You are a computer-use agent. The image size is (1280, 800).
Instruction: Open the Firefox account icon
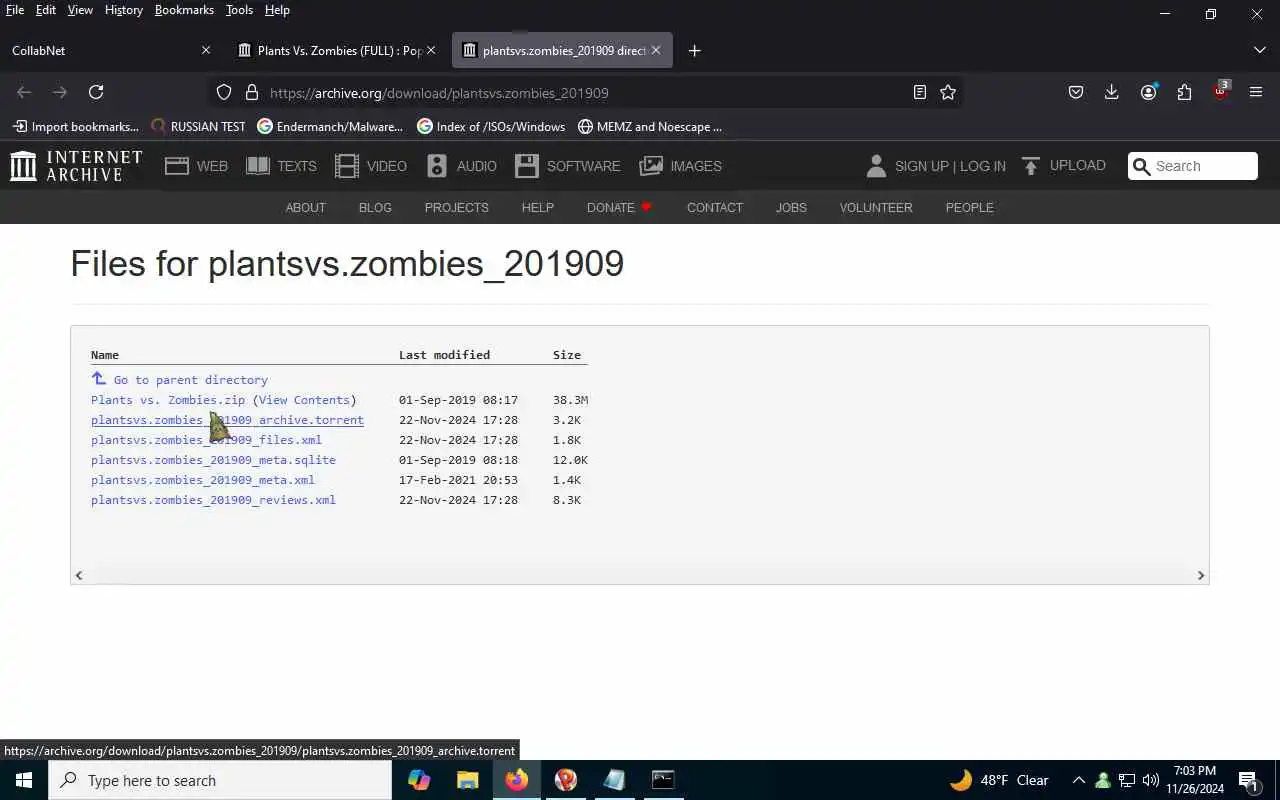(1148, 92)
